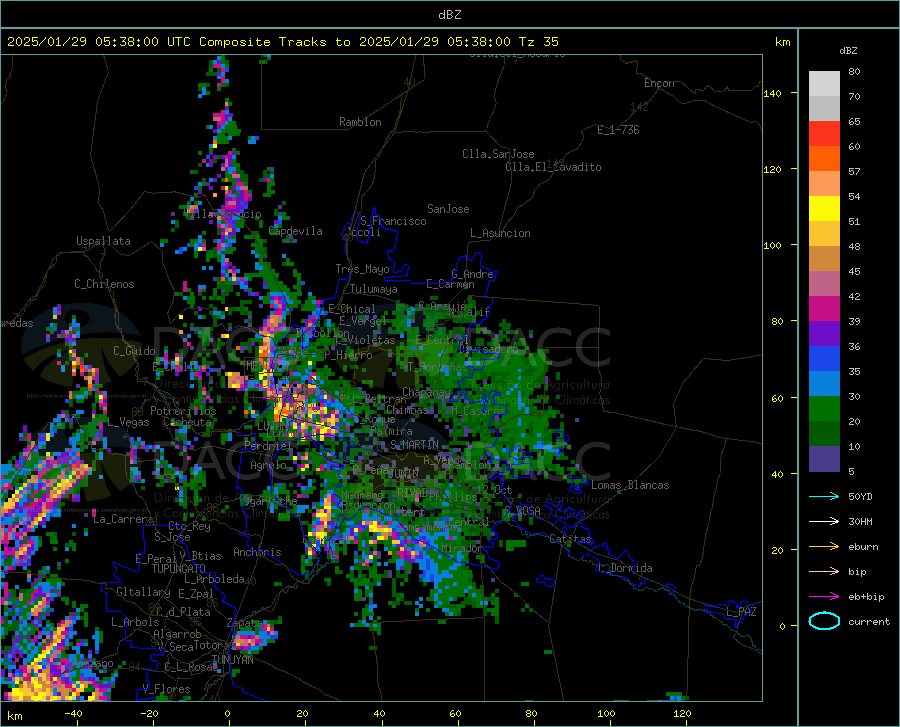
Task: Click the 'Clla.El_Cavadito' map label
Action: click(x=553, y=167)
